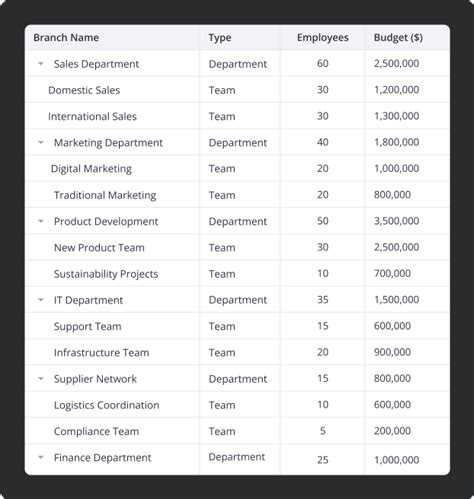
Task: Click the Compliance Team budget cell 200,000
Action: tap(392, 431)
